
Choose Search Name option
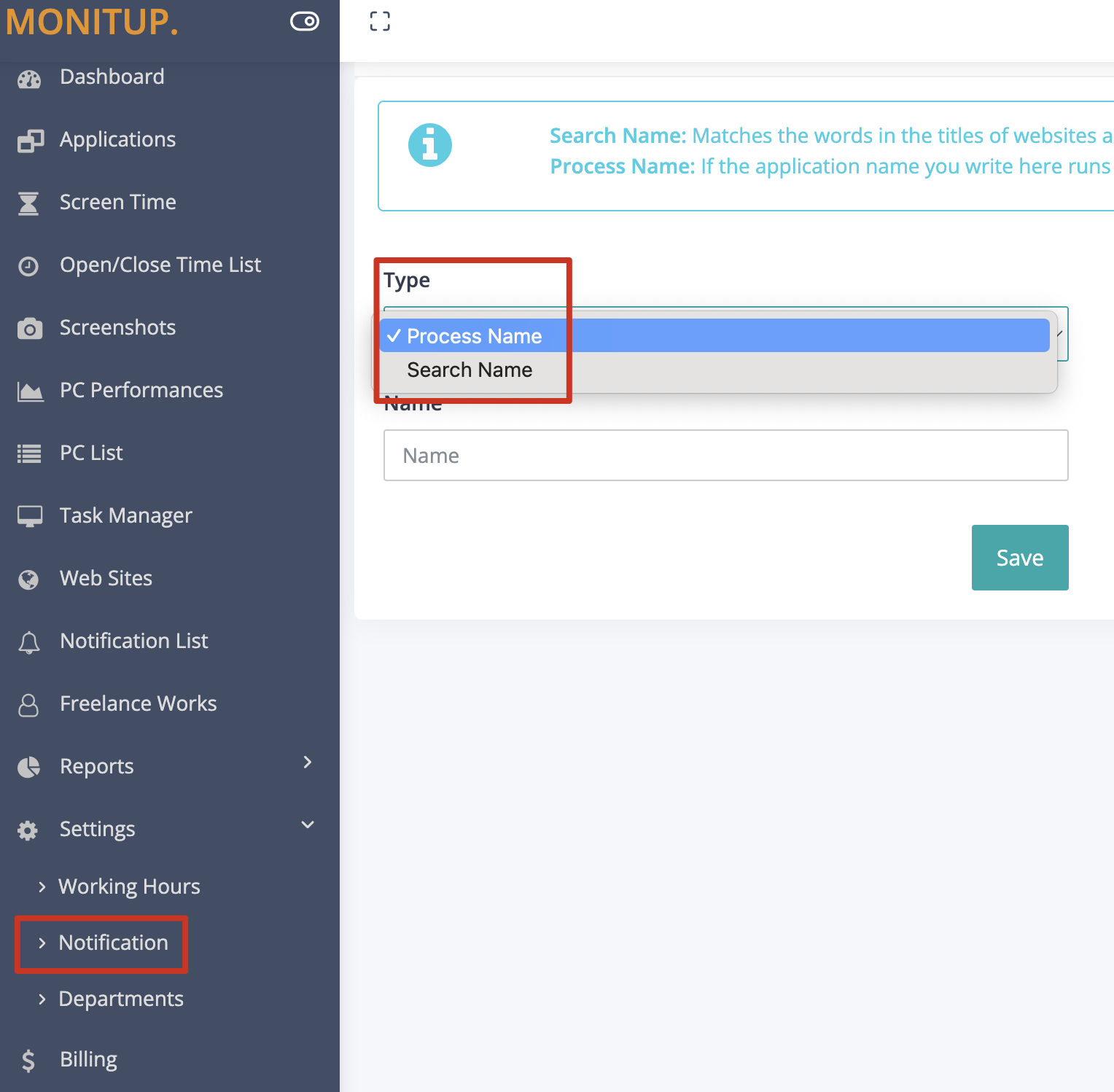pos(714,370)
